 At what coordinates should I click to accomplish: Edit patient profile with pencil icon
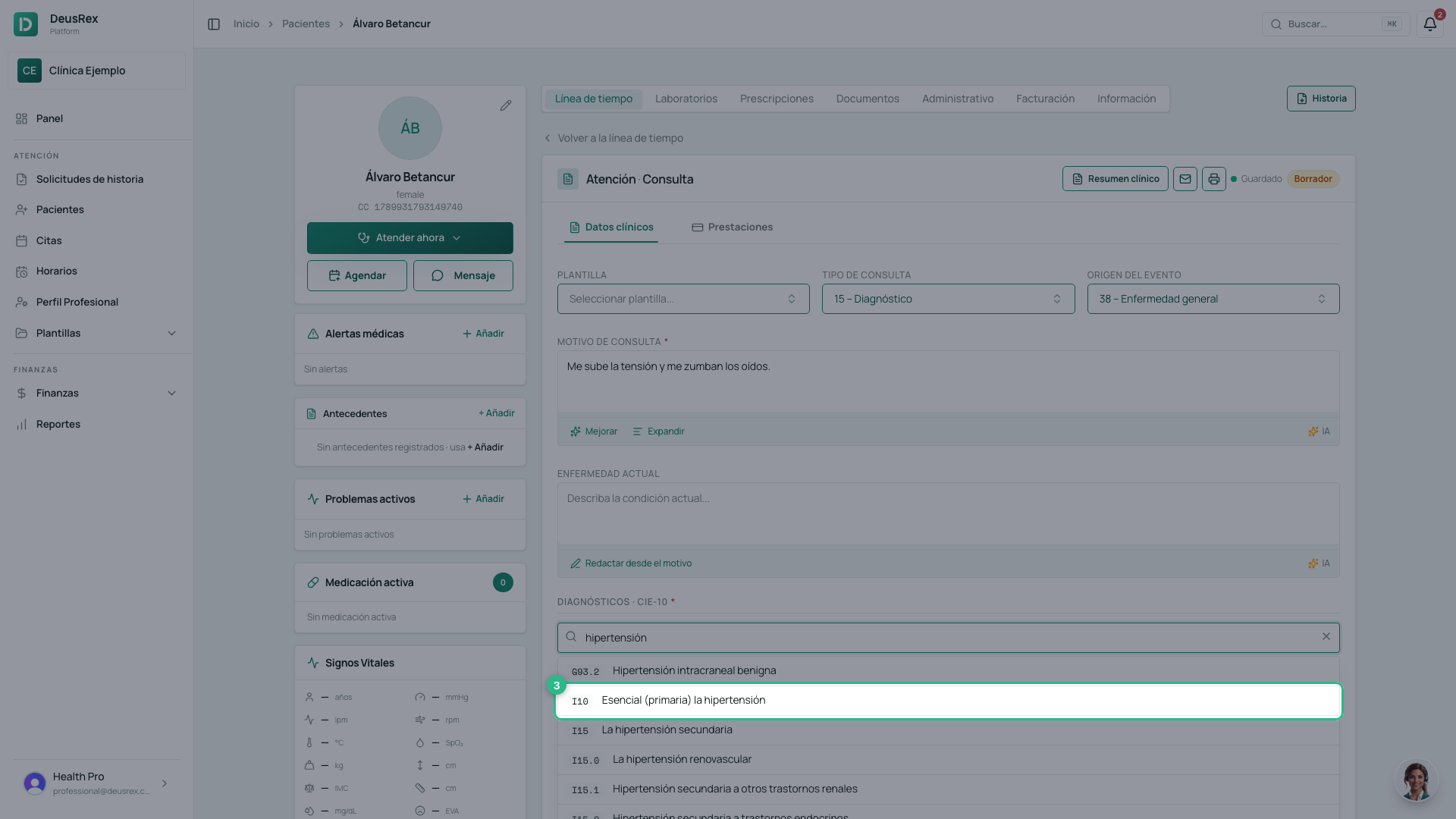point(506,105)
